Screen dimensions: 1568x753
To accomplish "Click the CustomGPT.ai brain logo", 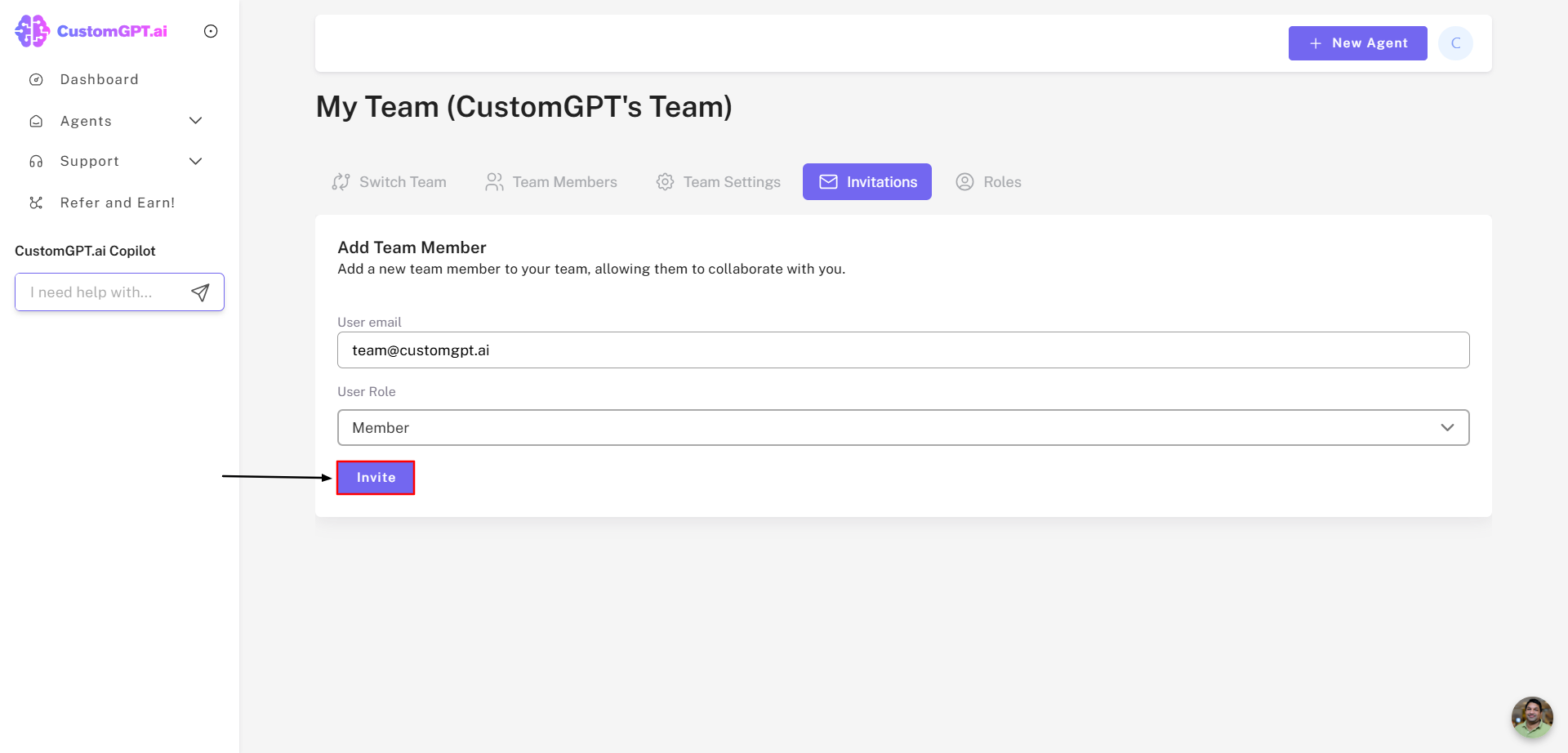I will coord(33,31).
